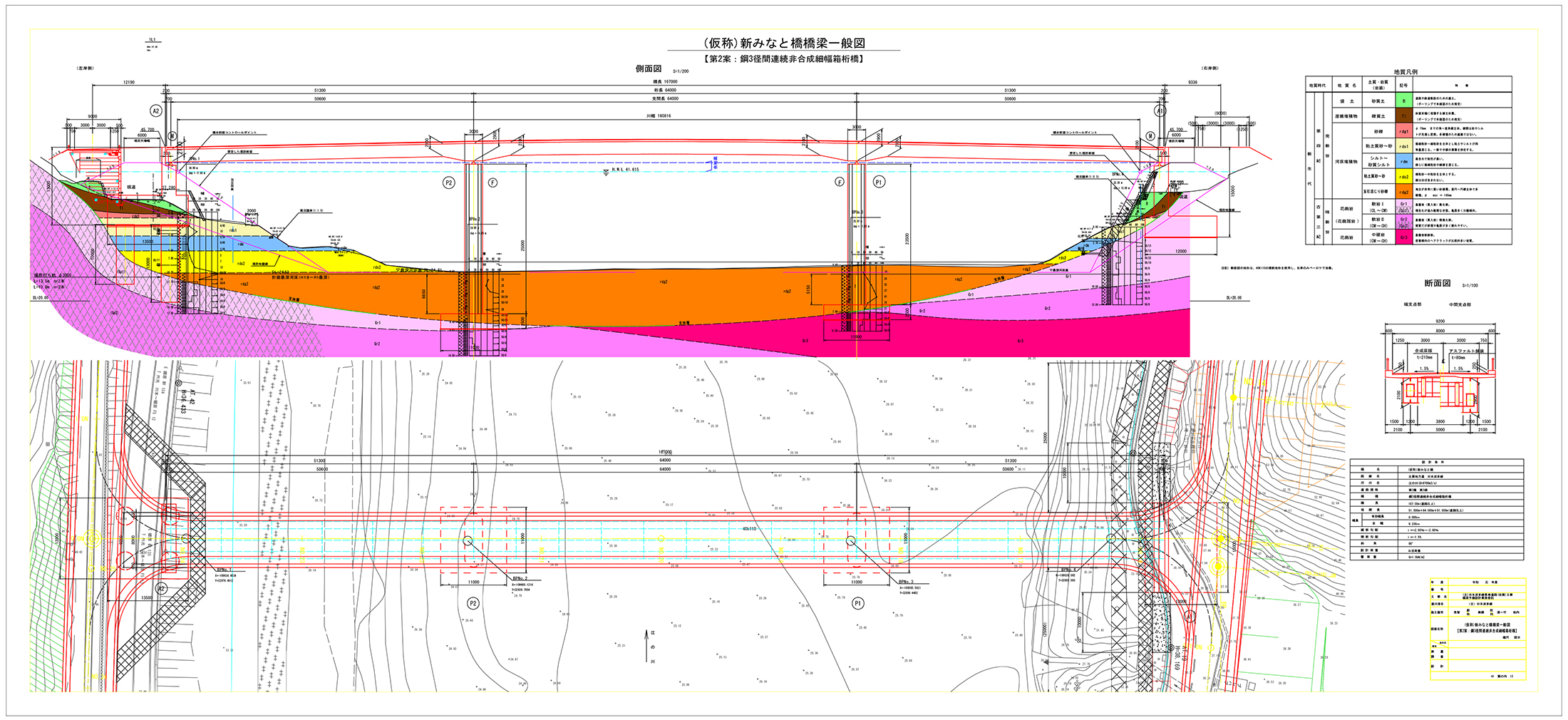1568x720 pixels.
Task: Select the circled P2 pier marker in the side view
Action: tap(448, 183)
